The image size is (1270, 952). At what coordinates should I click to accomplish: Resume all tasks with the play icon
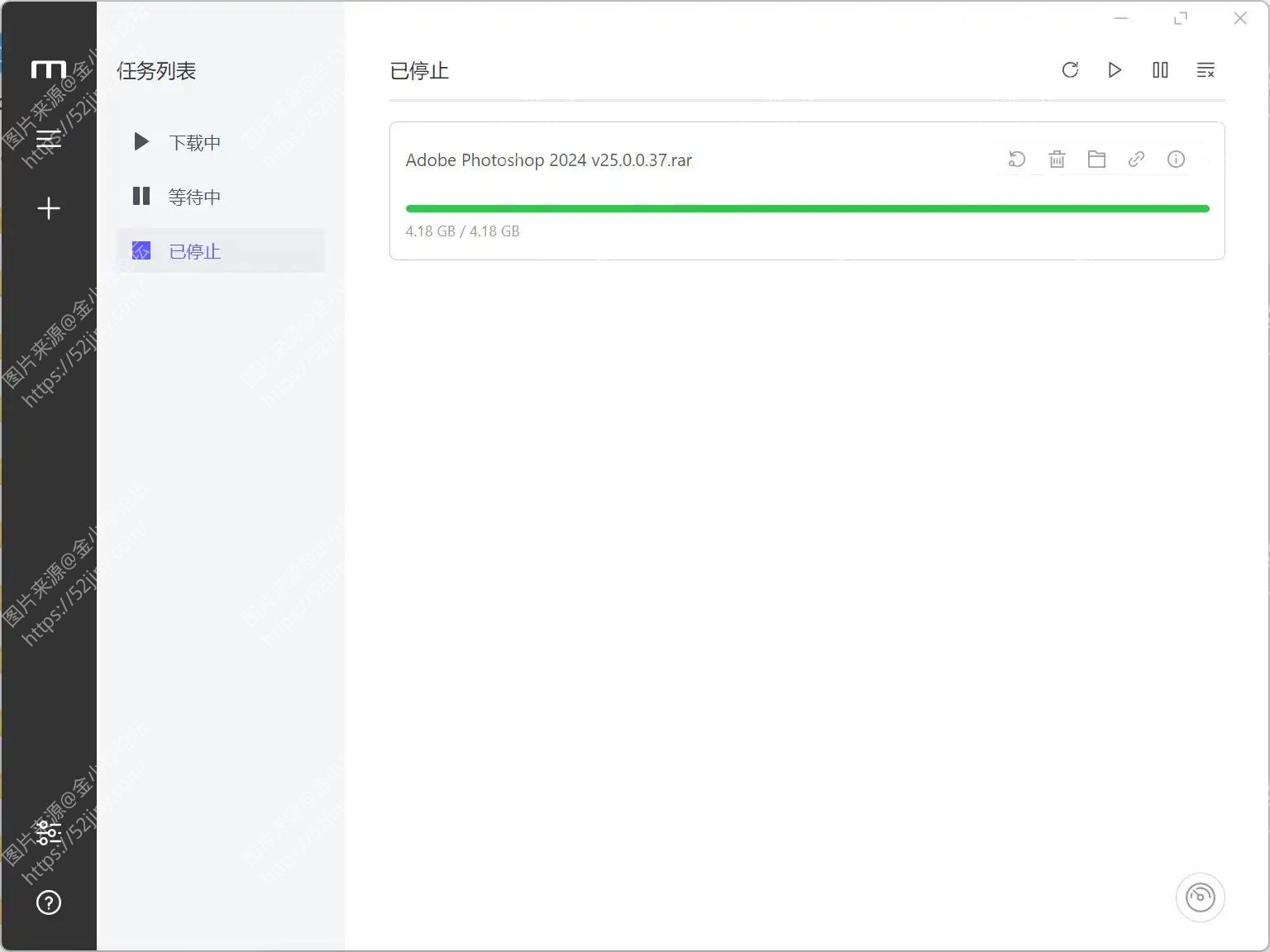1115,70
